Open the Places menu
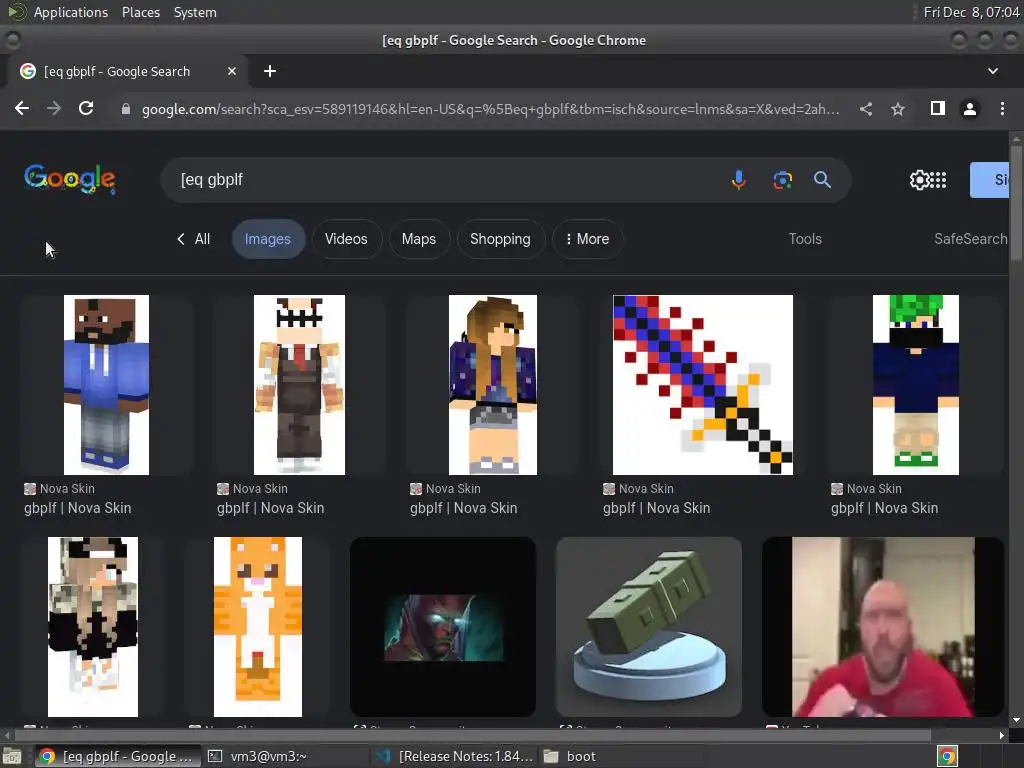The image size is (1024, 768). [x=140, y=12]
